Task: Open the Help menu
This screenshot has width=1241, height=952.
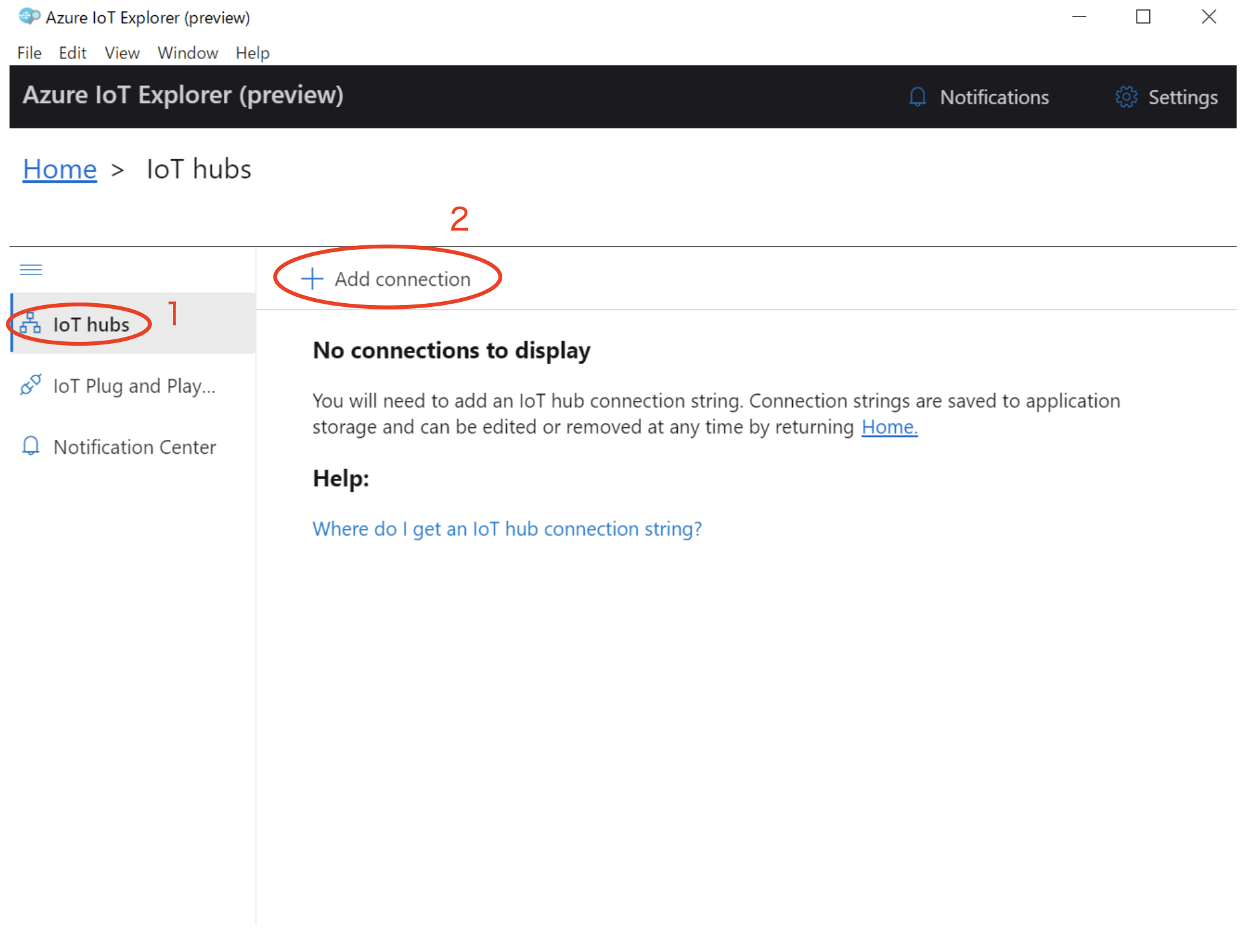Action: pyautogui.click(x=252, y=53)
